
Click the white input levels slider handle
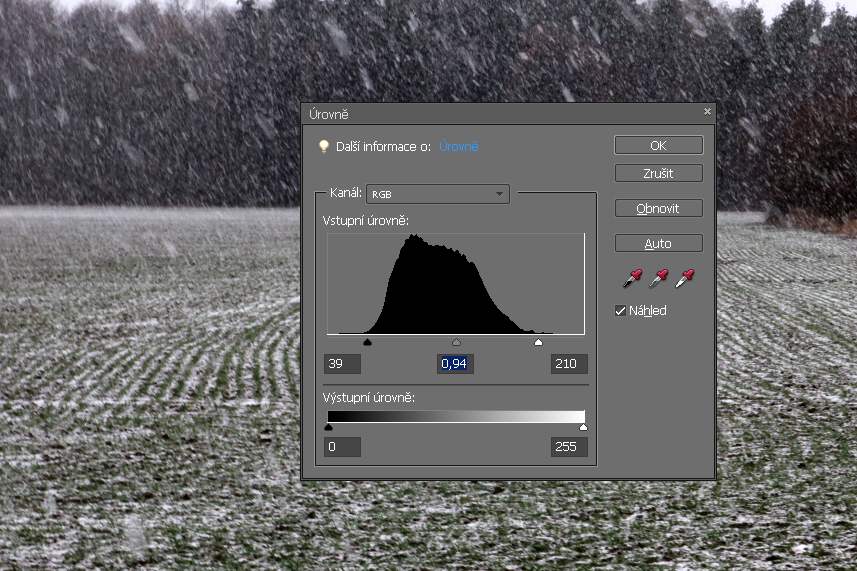[538, 342]
